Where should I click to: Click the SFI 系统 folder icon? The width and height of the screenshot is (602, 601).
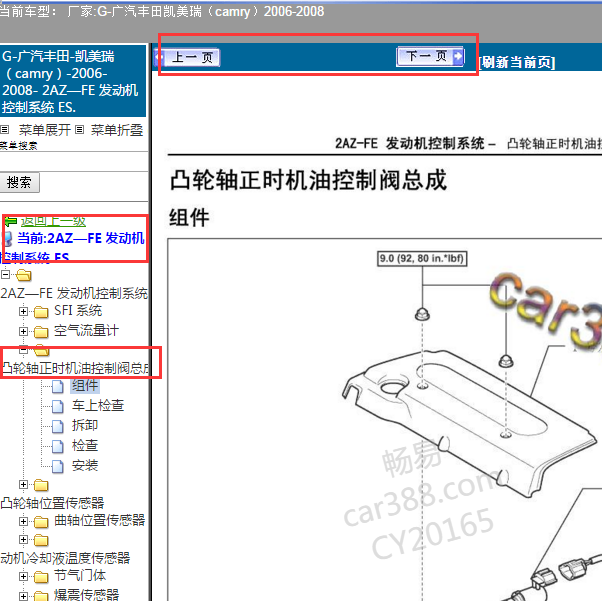coord(41,312)
